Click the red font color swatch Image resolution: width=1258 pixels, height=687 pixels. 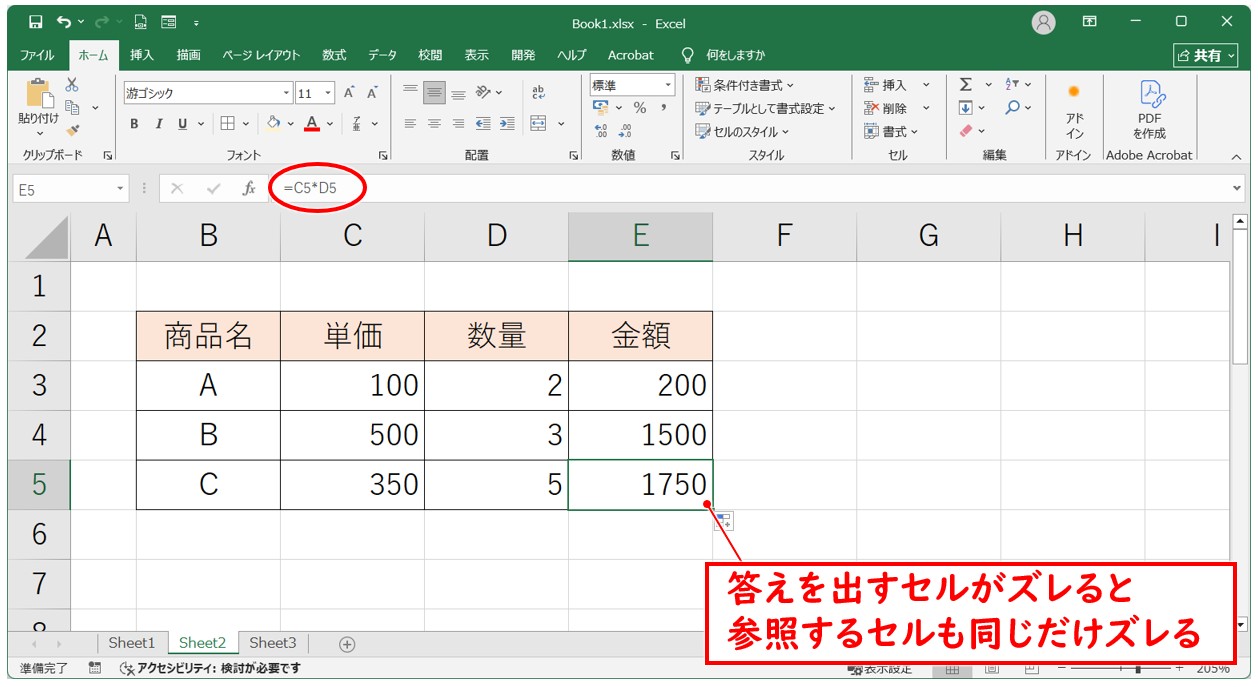312,130
